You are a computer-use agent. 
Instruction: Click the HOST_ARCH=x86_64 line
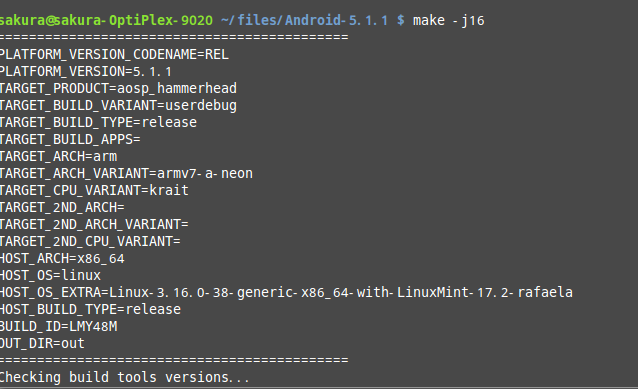tap(62, 259)
